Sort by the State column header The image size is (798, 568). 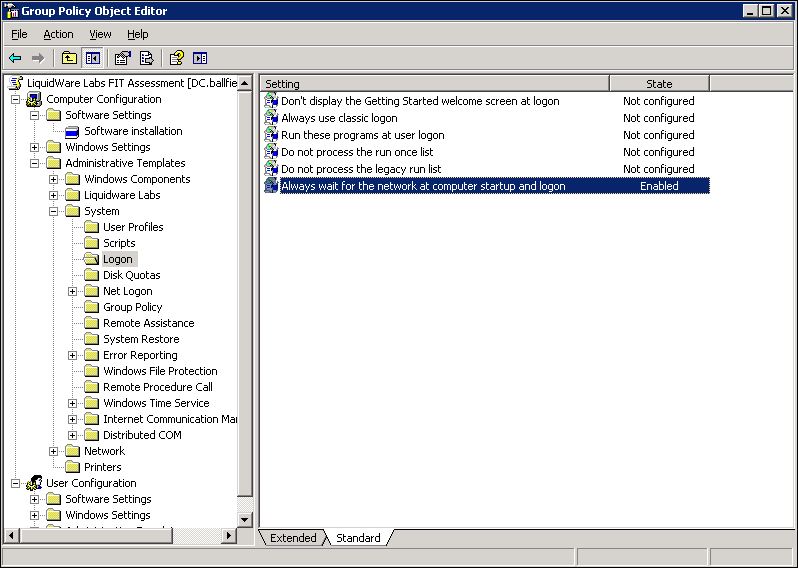click(x=659, y=84)
